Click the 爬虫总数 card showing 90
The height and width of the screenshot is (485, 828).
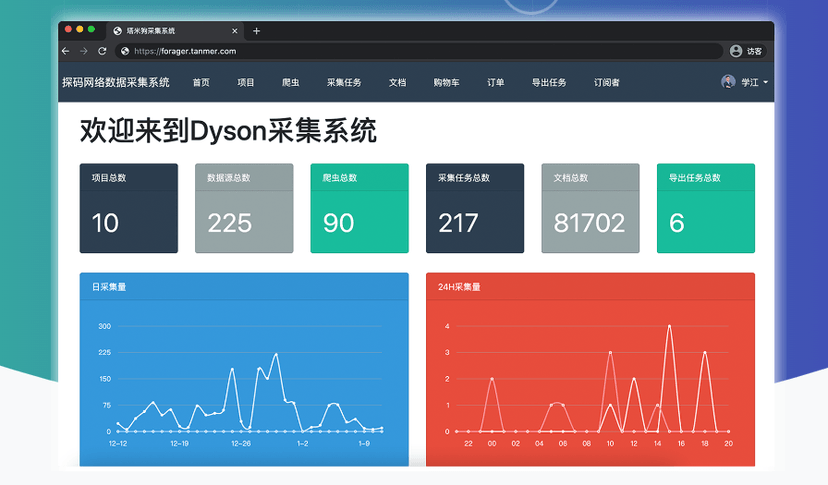[x=360, y=208]
